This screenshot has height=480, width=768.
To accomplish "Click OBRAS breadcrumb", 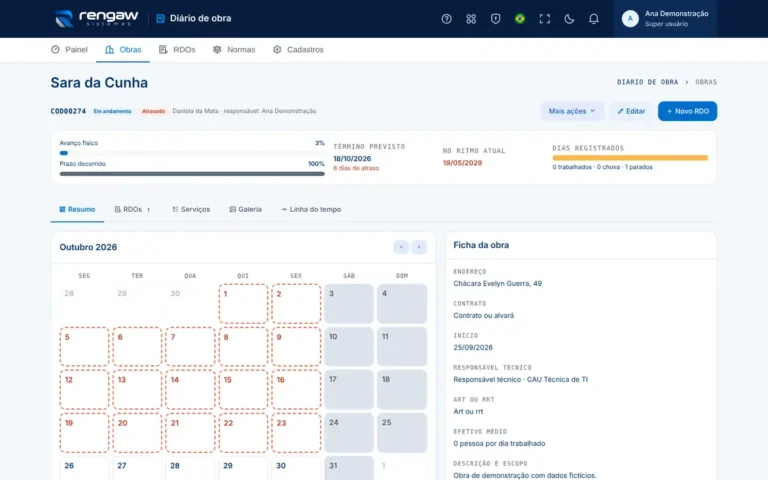I will click(706, 82).
